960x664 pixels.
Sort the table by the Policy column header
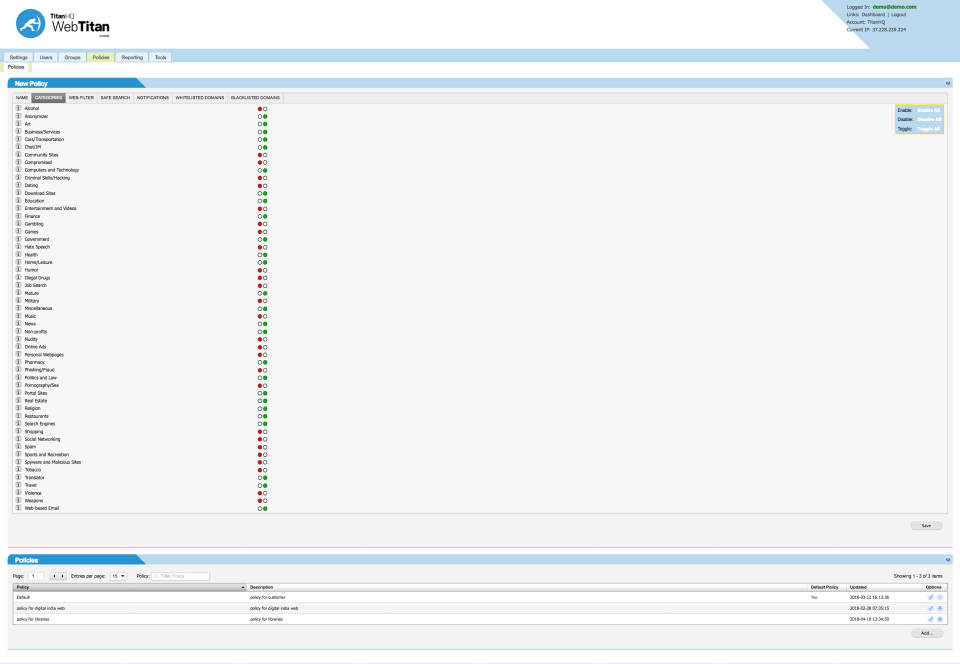click(x=128, y=587)
